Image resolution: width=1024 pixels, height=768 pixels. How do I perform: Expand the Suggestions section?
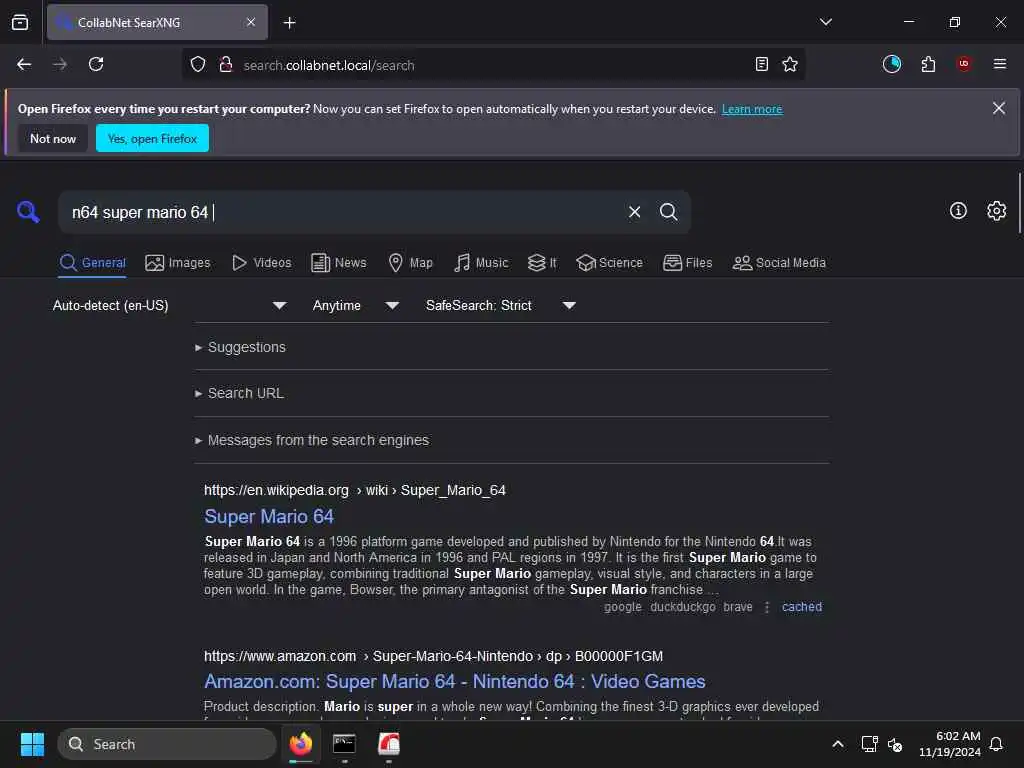pos(240,347)
